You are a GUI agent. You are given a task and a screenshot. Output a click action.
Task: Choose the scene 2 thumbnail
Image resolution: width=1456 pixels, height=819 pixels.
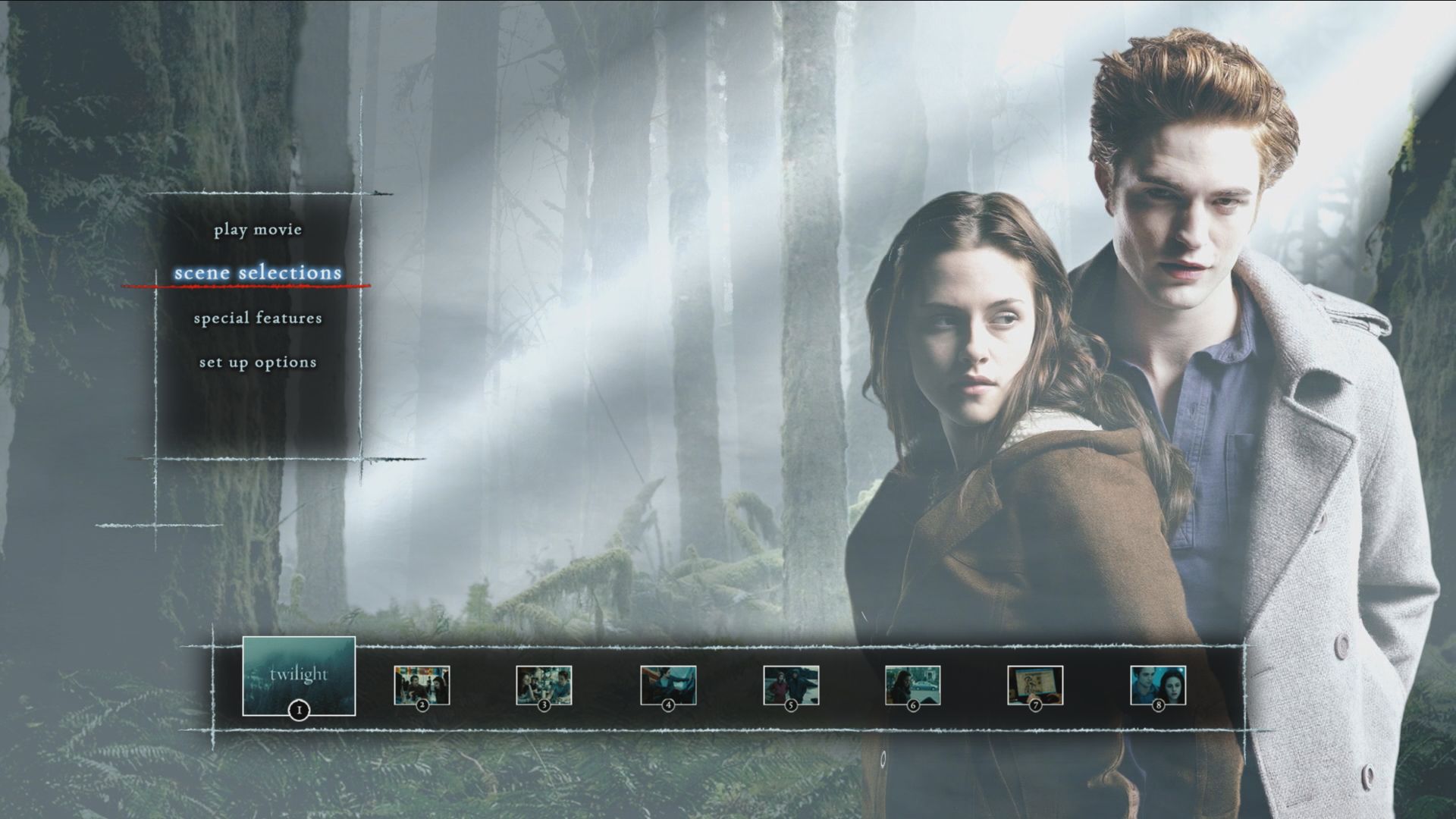click(x=422, y=686)
